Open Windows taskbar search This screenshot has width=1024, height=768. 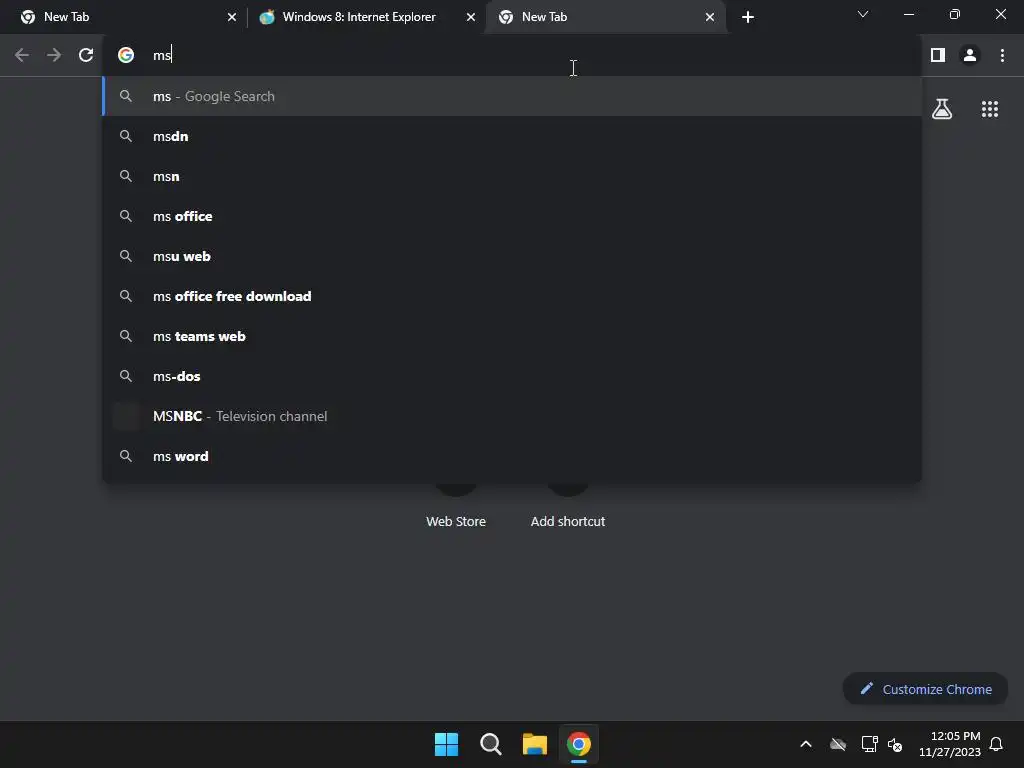point(490,744)
